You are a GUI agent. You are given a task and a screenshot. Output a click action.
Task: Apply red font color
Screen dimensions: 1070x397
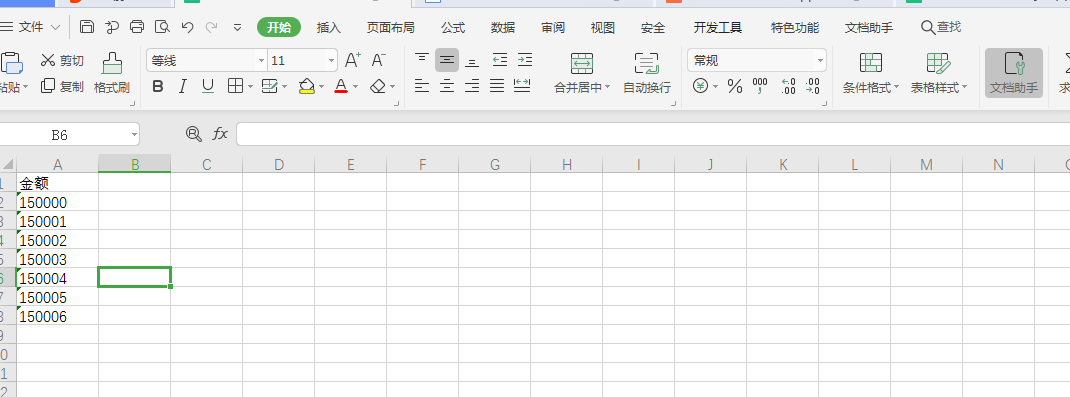(341, 86)
